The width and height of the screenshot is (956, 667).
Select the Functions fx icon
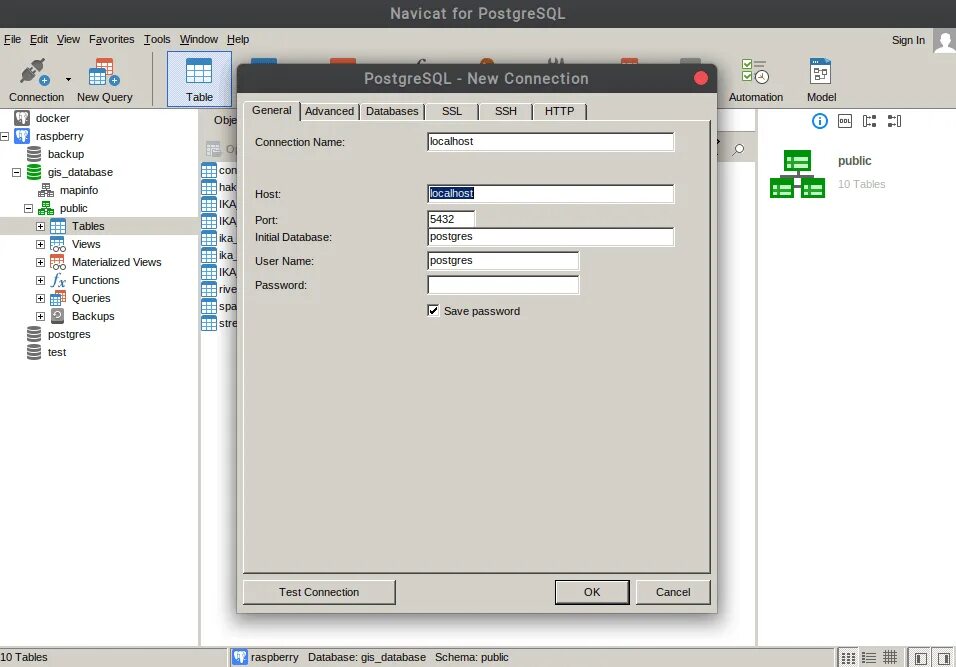click(58, 280)
